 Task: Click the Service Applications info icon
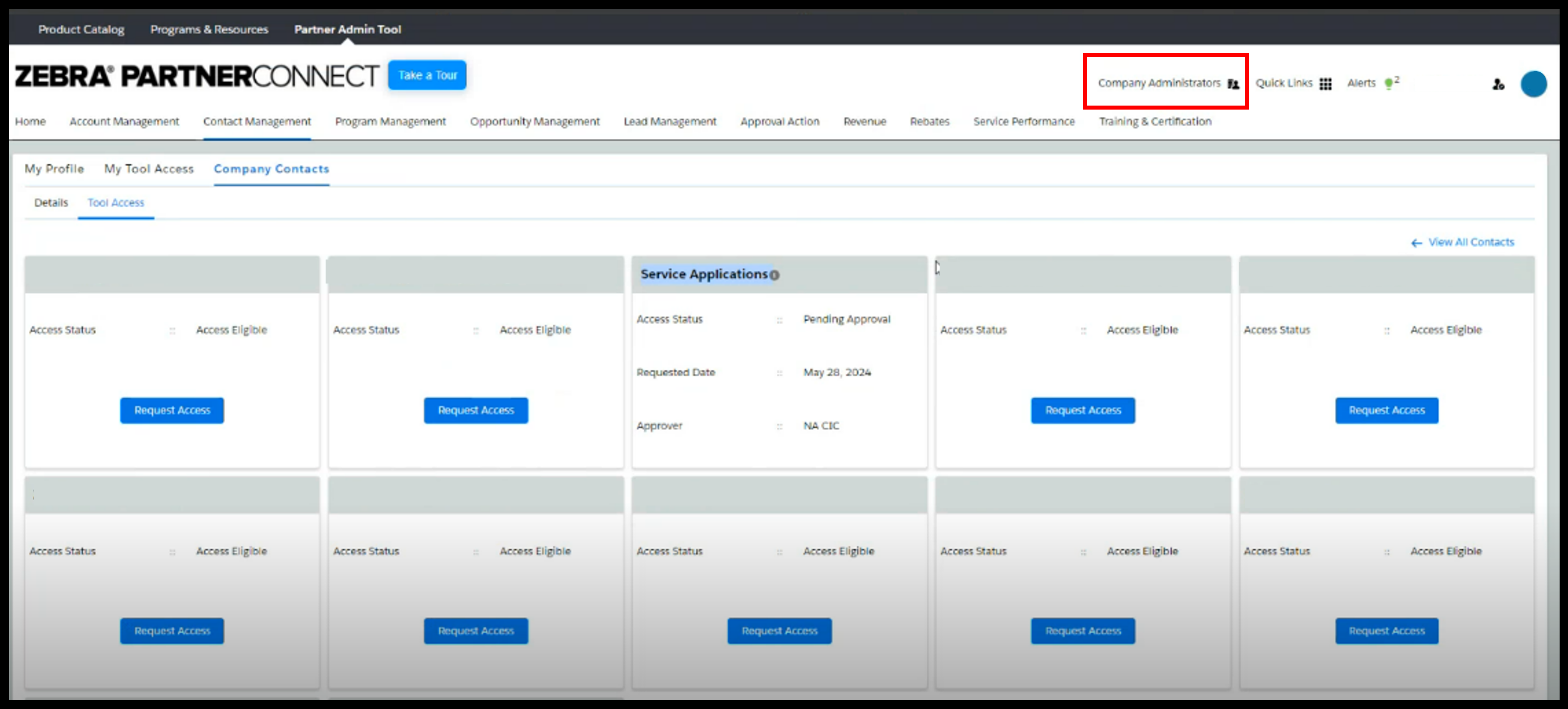[774, 275]
